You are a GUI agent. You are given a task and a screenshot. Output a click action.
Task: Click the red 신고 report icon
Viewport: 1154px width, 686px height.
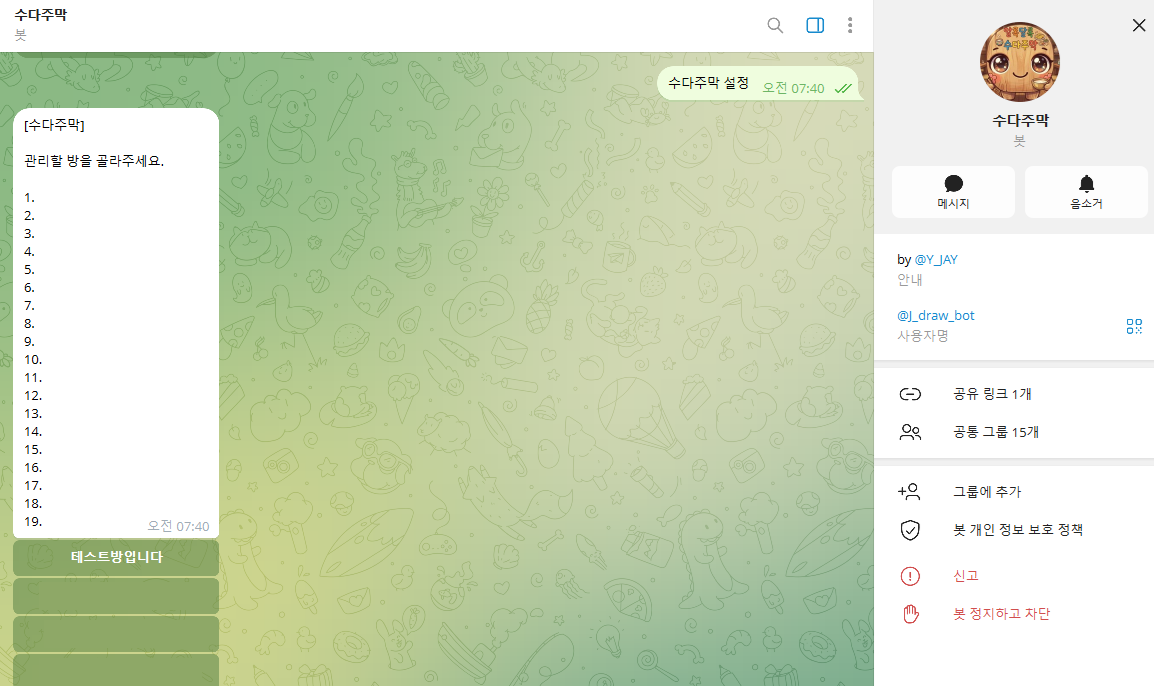(910, 576)
